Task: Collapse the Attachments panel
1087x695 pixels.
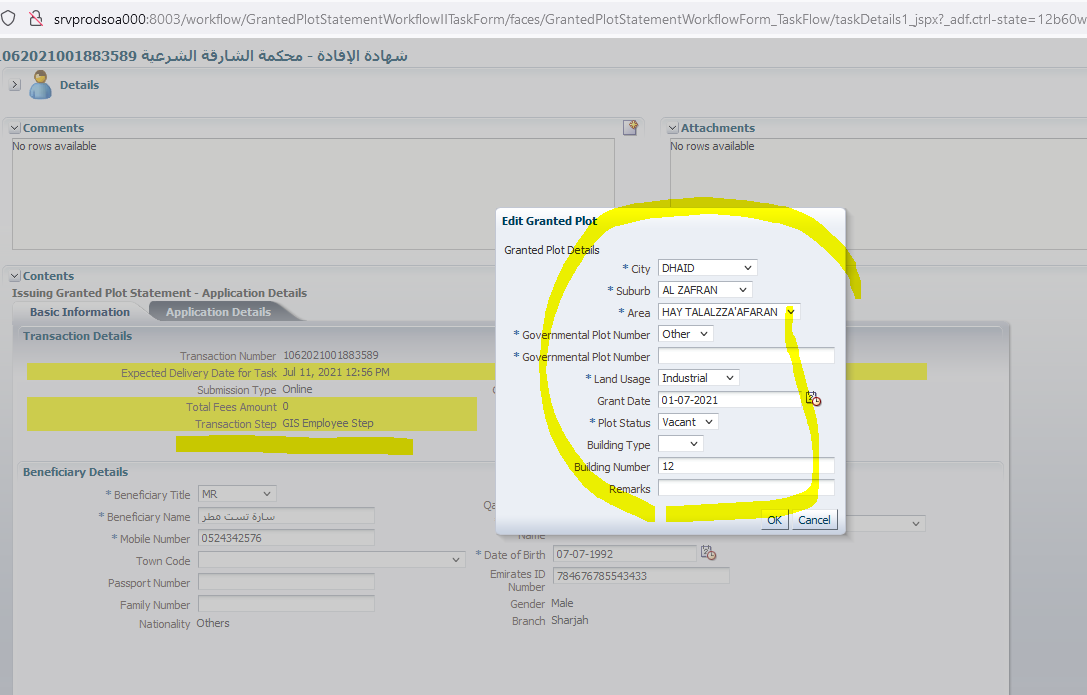Action: tap(672, 128)
